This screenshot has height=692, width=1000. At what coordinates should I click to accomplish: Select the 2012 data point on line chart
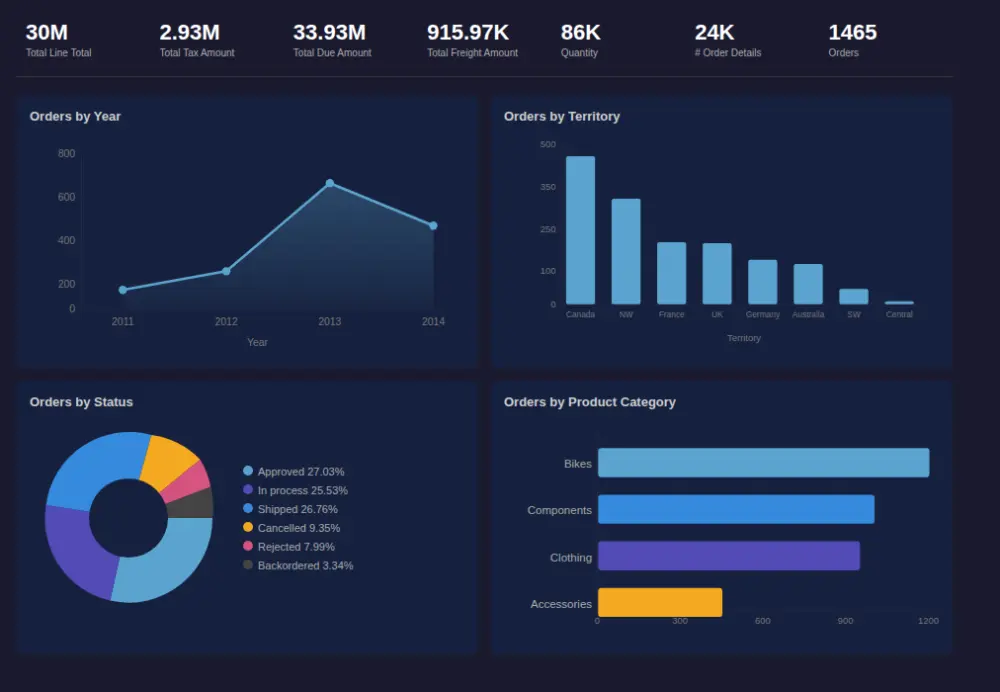coord(226,272)
